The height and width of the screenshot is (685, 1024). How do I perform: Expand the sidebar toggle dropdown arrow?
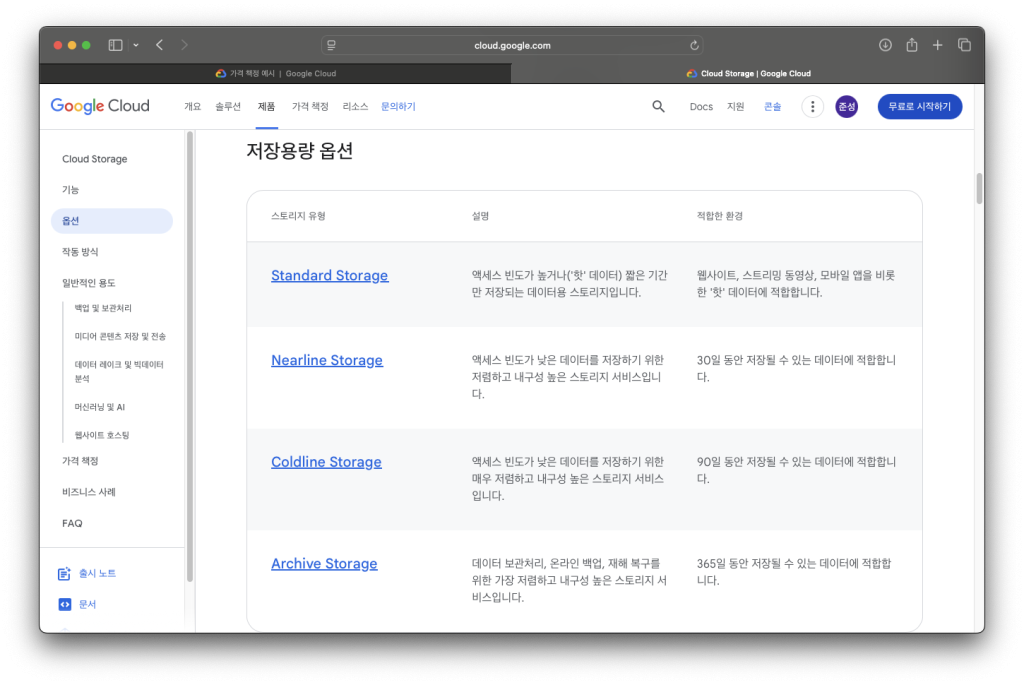[136, 45]
